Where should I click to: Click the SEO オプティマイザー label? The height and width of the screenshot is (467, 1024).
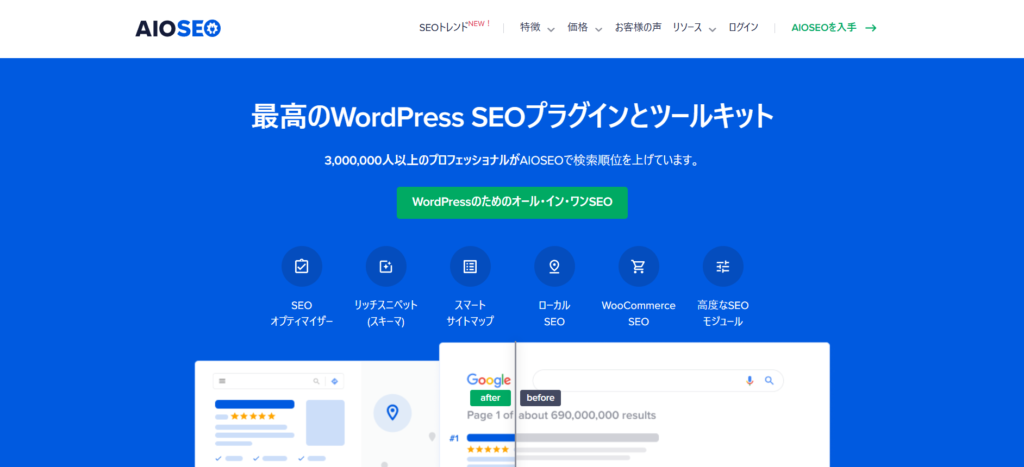click(302, 314)
